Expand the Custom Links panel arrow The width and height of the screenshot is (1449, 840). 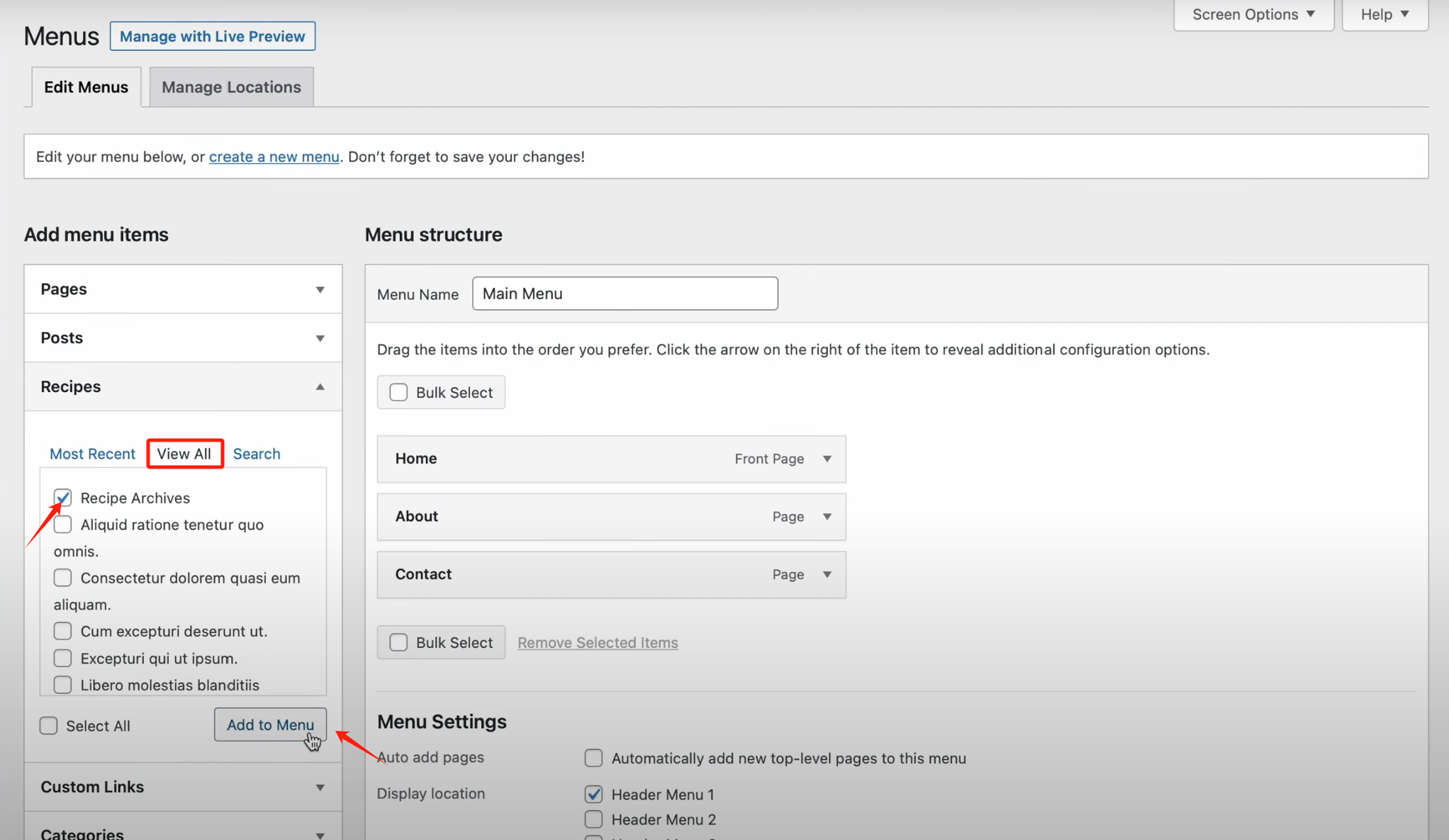(320, 788)
